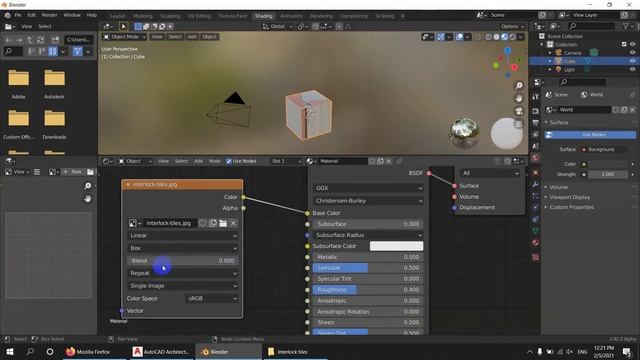Switch to the Shading workspace tab

coord(264,16)
